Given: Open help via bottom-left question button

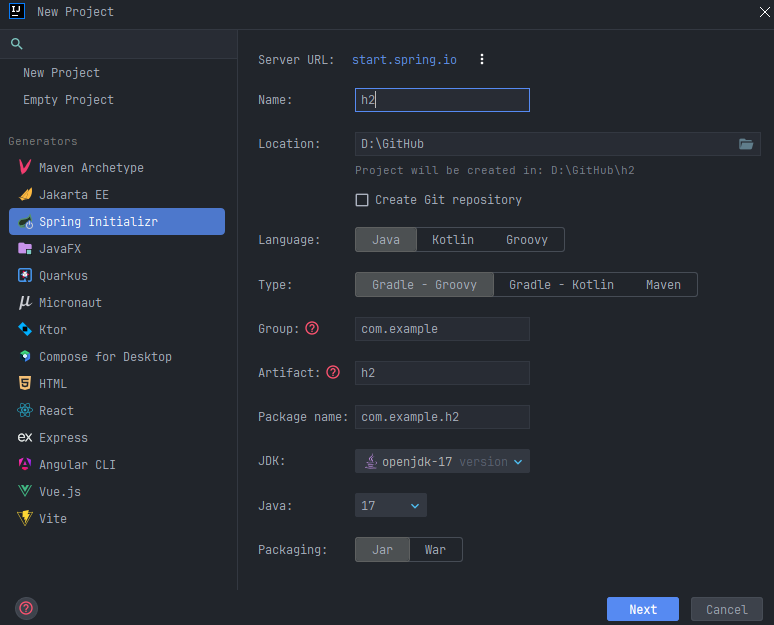Looking at the screenshot, I should pyautogui.click(x=26, y=608).
